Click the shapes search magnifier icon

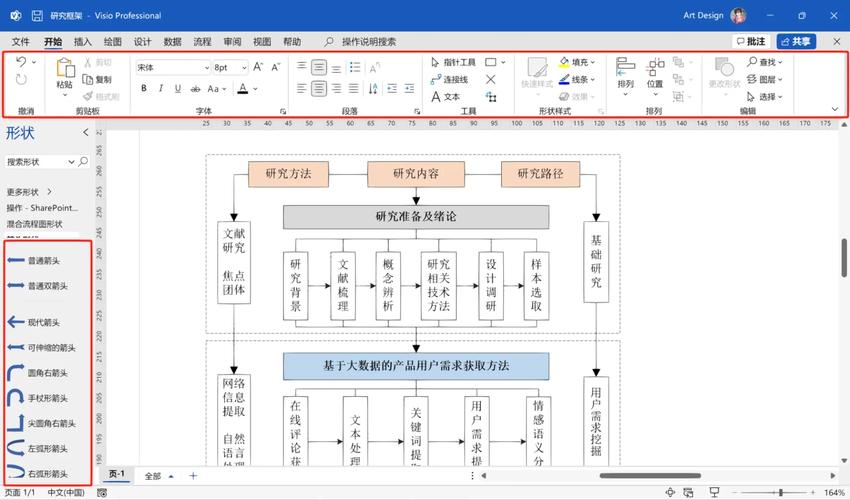point(83,162)
